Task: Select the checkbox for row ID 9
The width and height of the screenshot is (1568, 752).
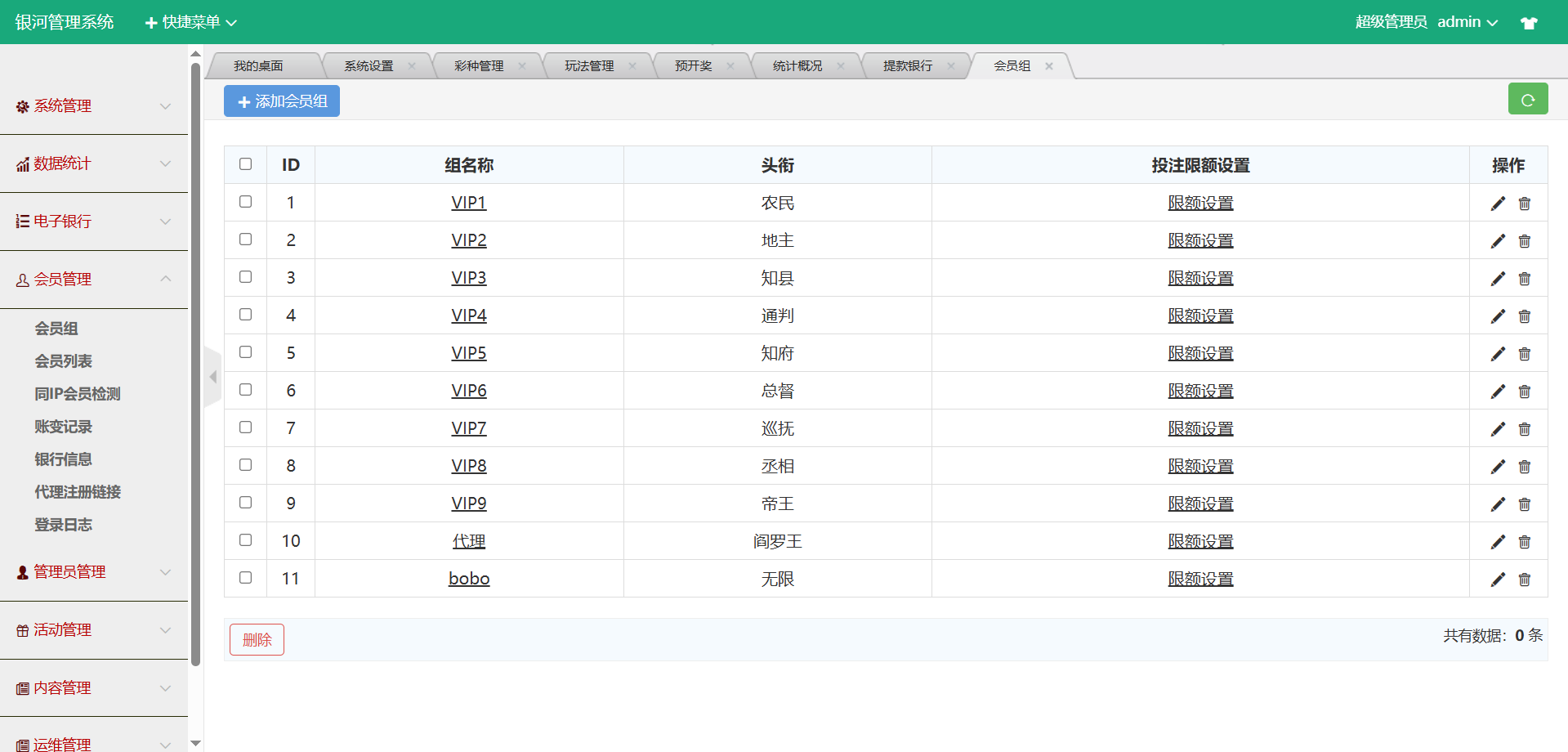Action: (x=246, y=503)
